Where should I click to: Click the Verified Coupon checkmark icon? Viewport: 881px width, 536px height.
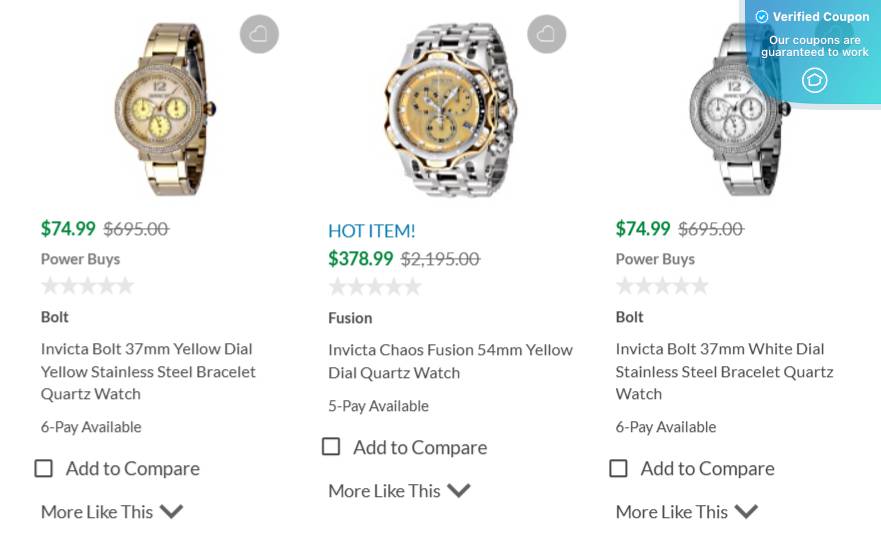(x=762, y=17)
